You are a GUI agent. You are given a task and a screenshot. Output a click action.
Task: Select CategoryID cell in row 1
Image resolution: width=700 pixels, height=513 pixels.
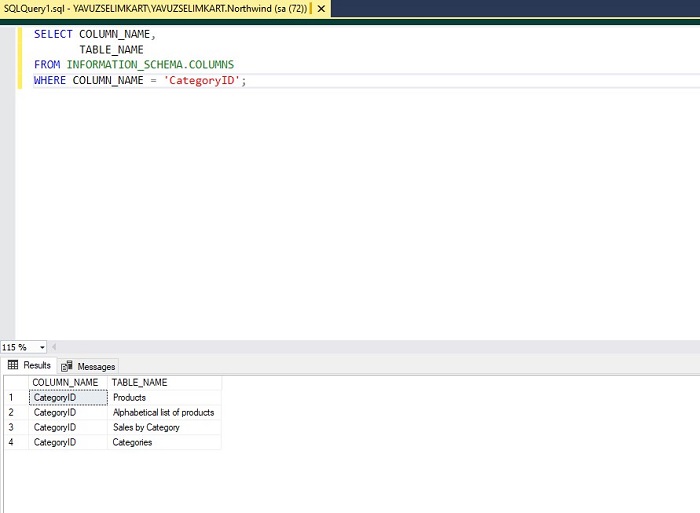68,397
